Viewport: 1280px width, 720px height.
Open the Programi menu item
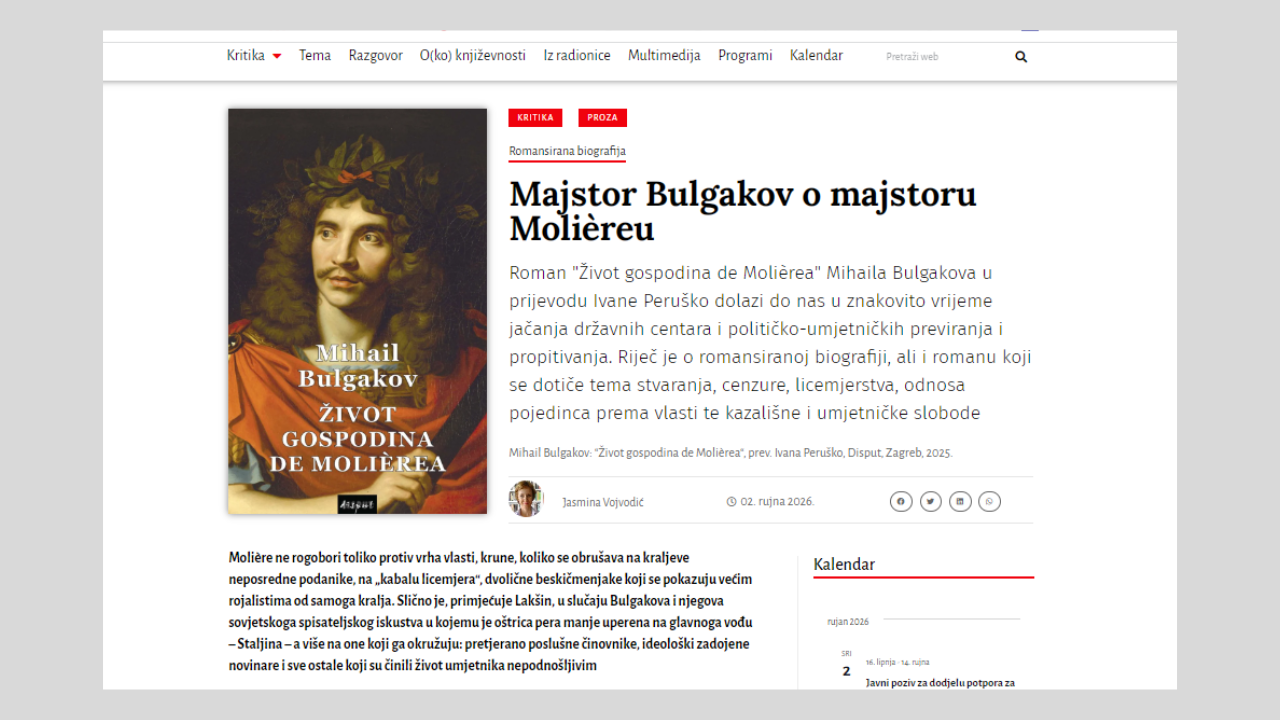point(745,56)
